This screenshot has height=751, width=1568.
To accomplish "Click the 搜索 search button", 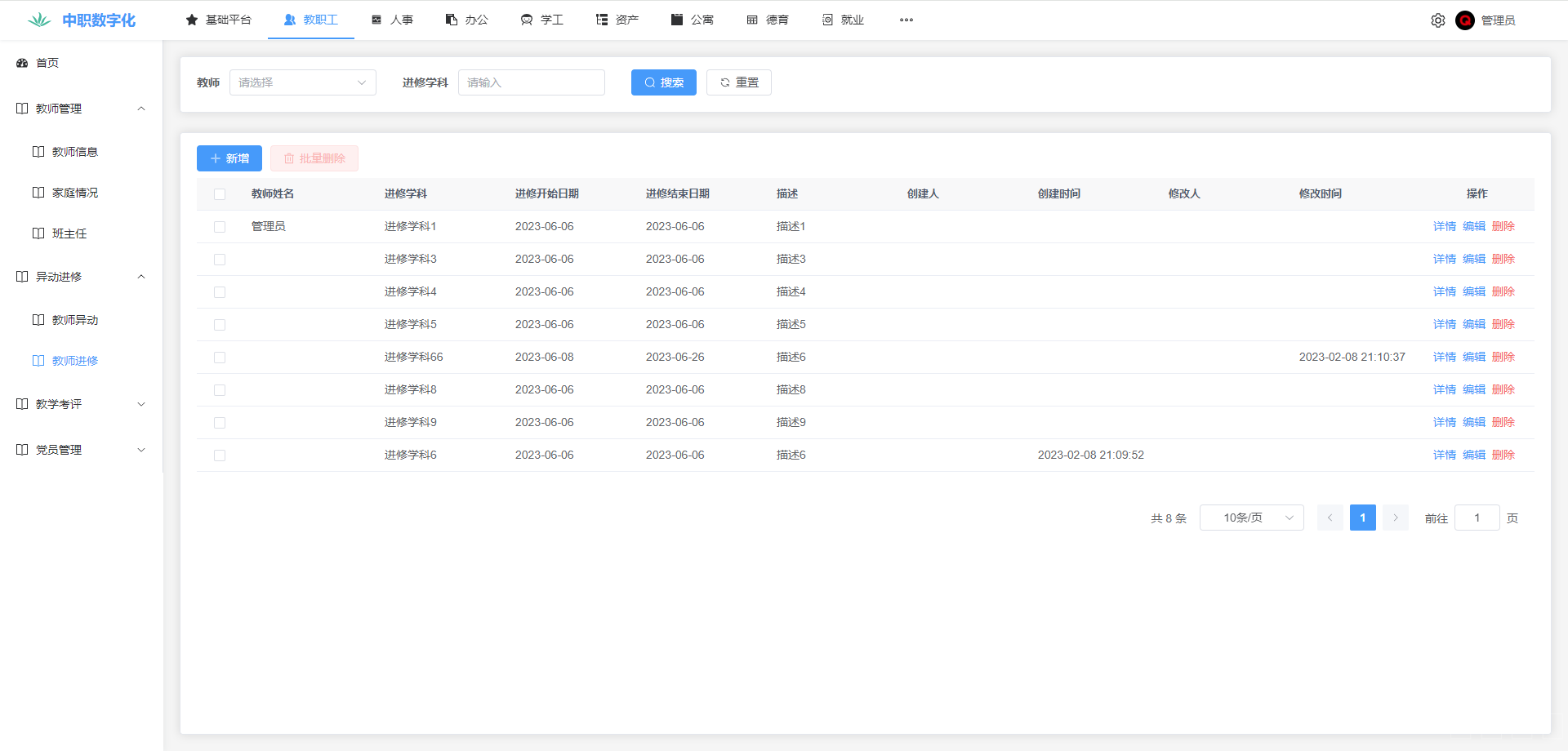I will [x=663, y=82].
